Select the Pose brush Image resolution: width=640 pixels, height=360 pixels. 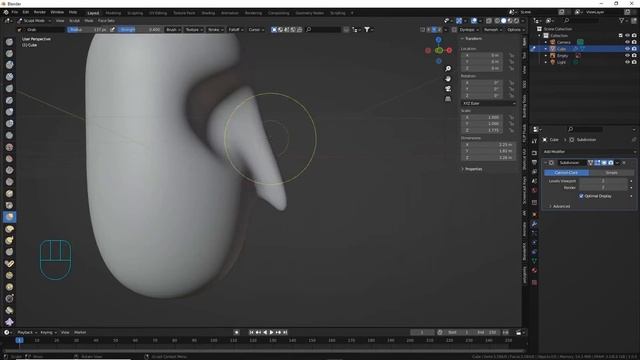tap(9, 264)
